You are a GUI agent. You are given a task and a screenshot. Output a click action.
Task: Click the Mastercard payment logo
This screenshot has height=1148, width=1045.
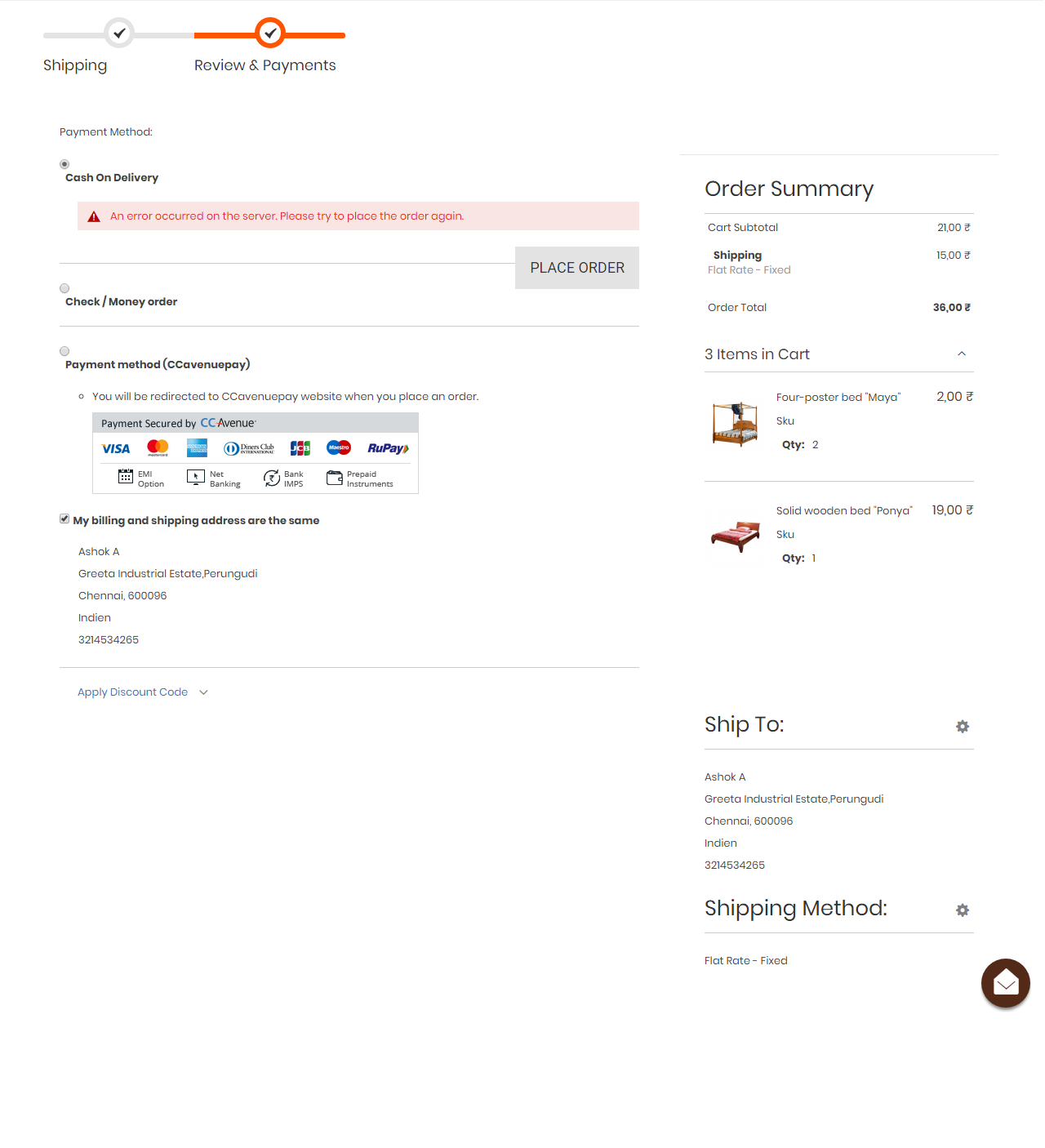(157, 448)
